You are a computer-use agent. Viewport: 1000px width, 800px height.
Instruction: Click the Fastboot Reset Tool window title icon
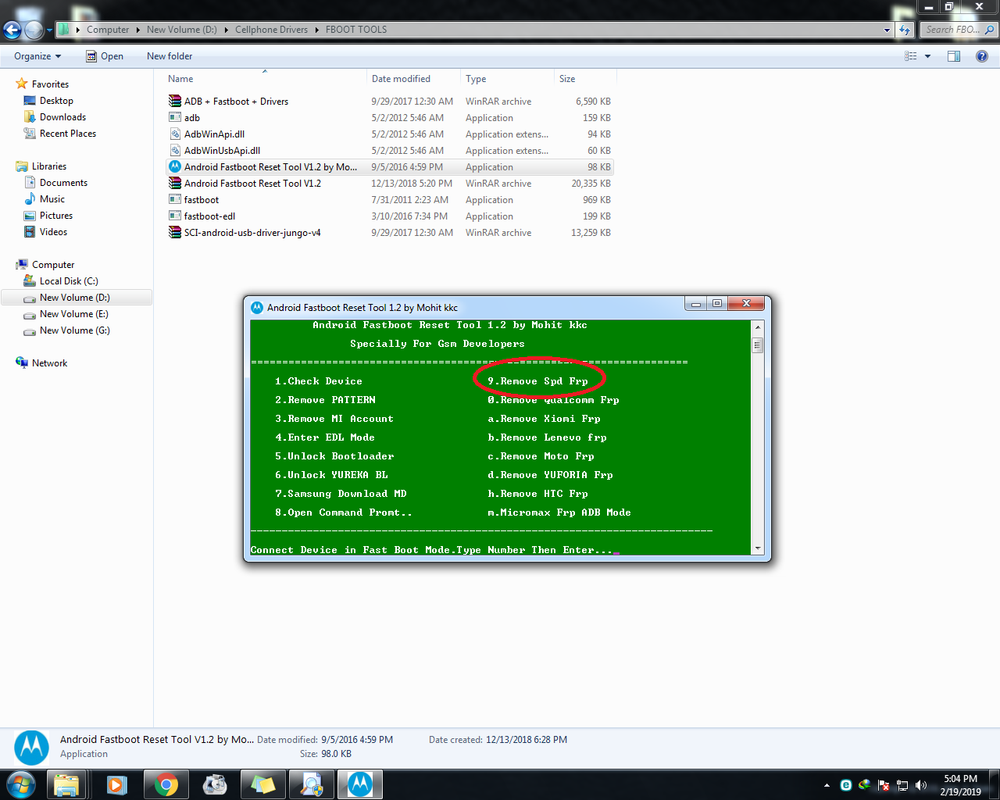click(257, 307)
